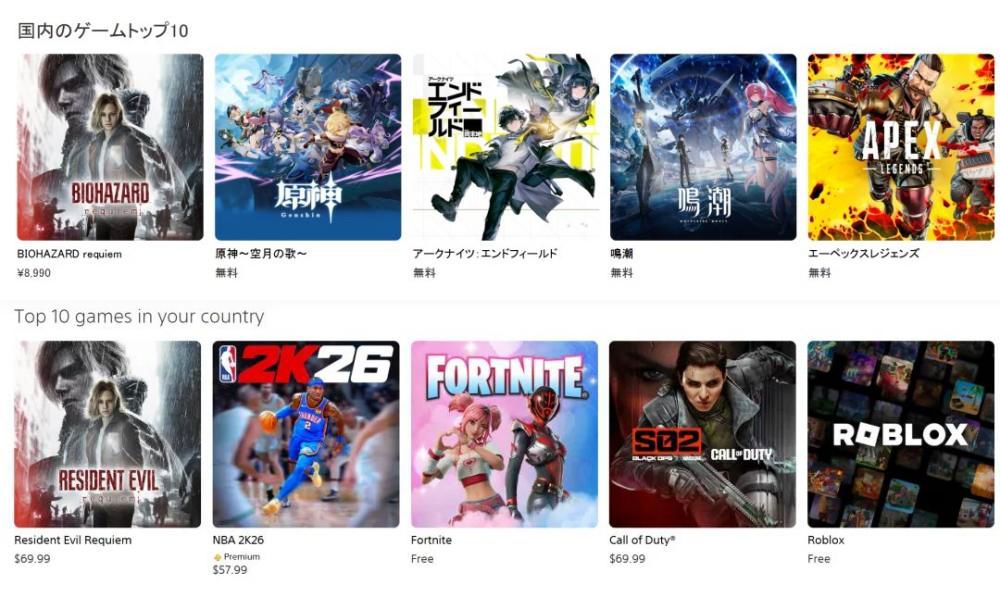Click the 国内のゲームトップ10 section heading
This screenshot has width=1000, height=596.
[103, 31]
